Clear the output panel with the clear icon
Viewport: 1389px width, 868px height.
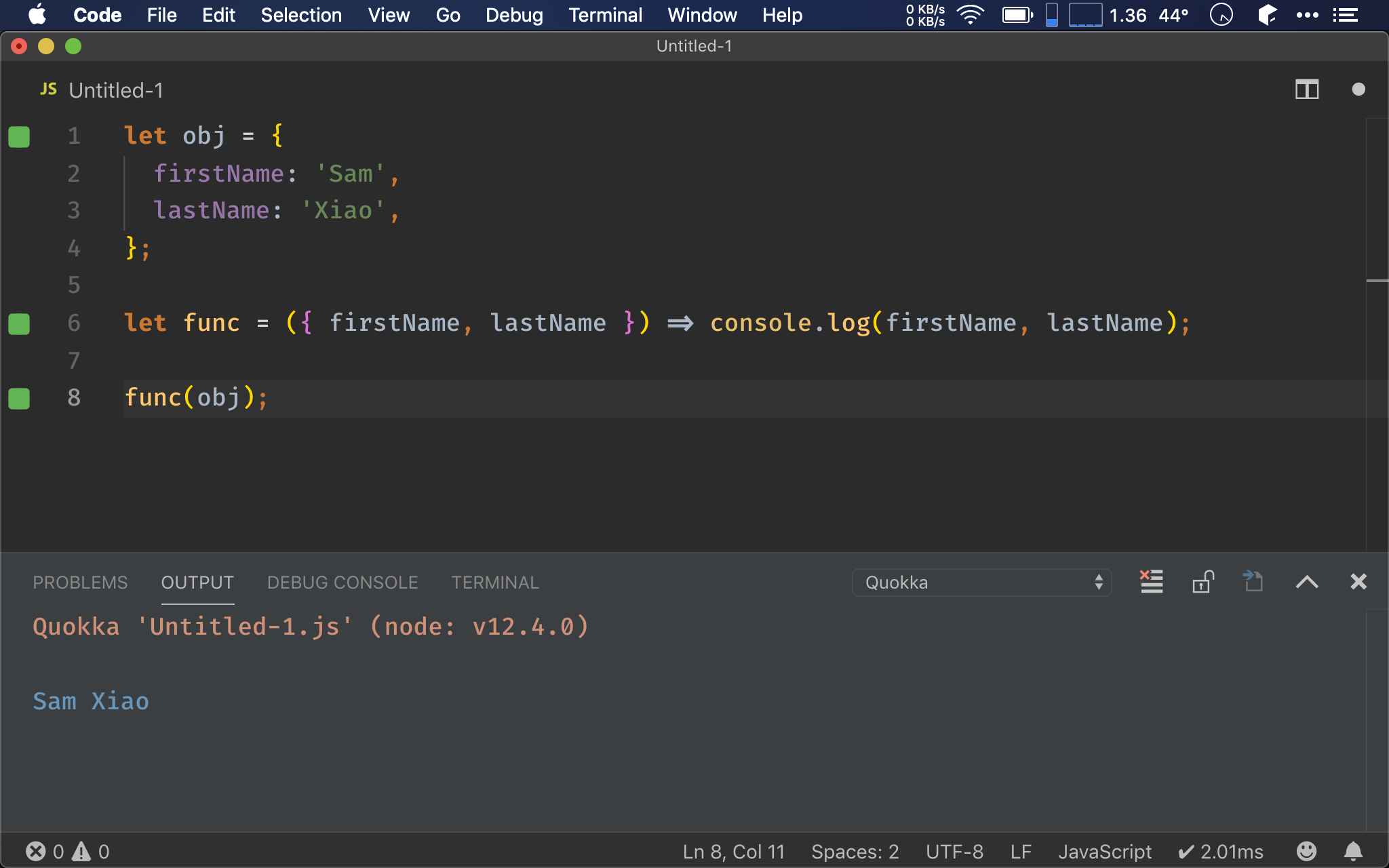(1151, 582)
